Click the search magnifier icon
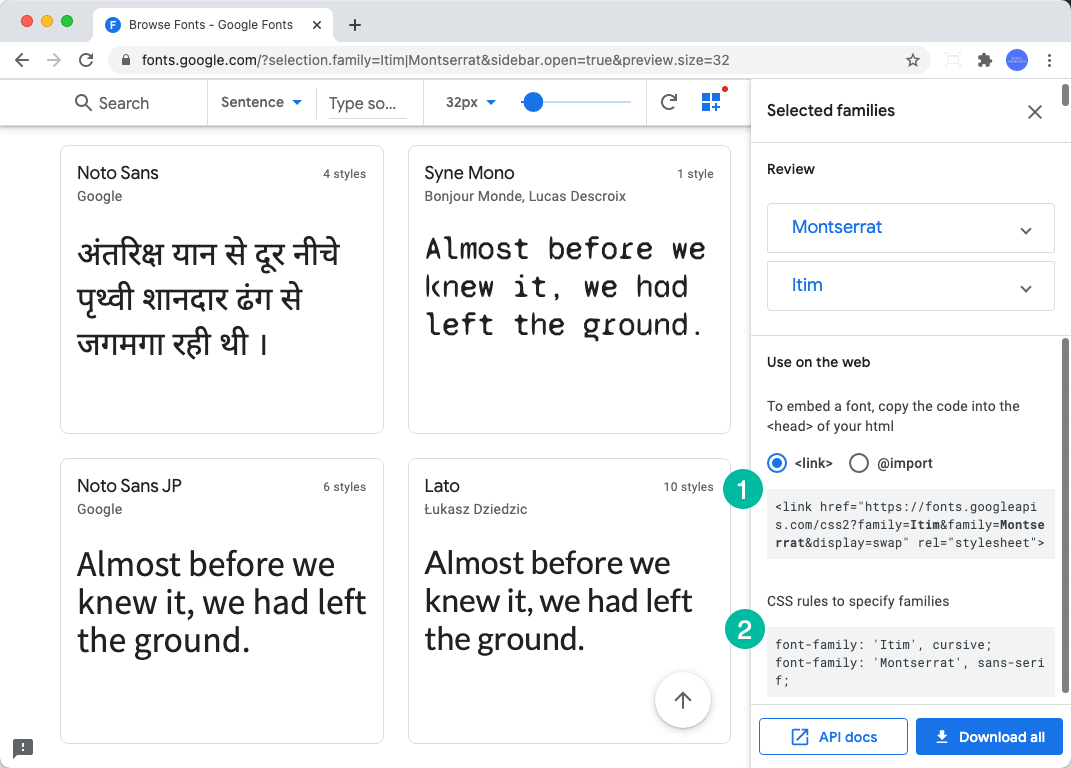 (x=83, y=102)
